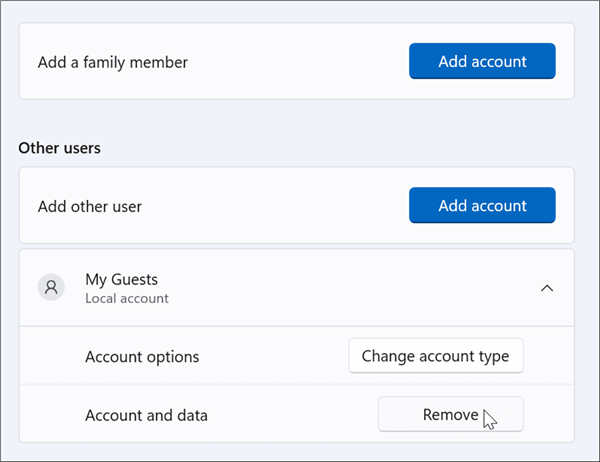Add account for a family member
Screen dimensions: 600x462
481,62
